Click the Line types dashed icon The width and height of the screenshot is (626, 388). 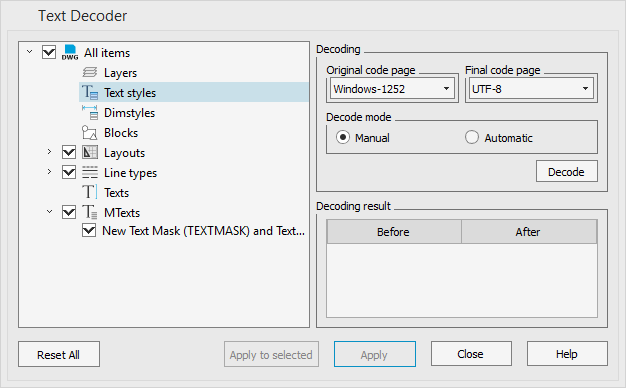(x=90, y=172)
